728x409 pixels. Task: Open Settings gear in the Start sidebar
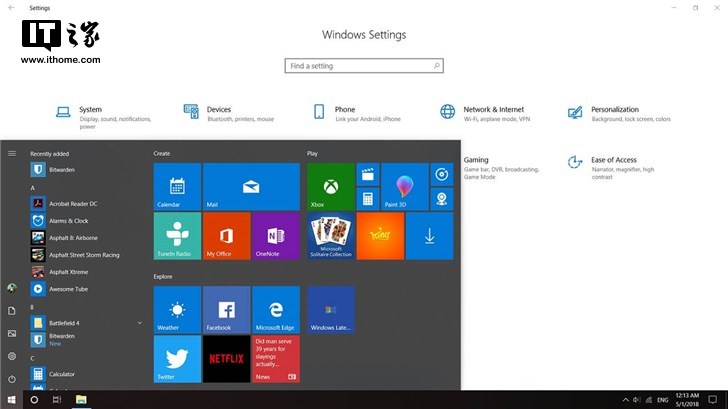pos(12,356)
